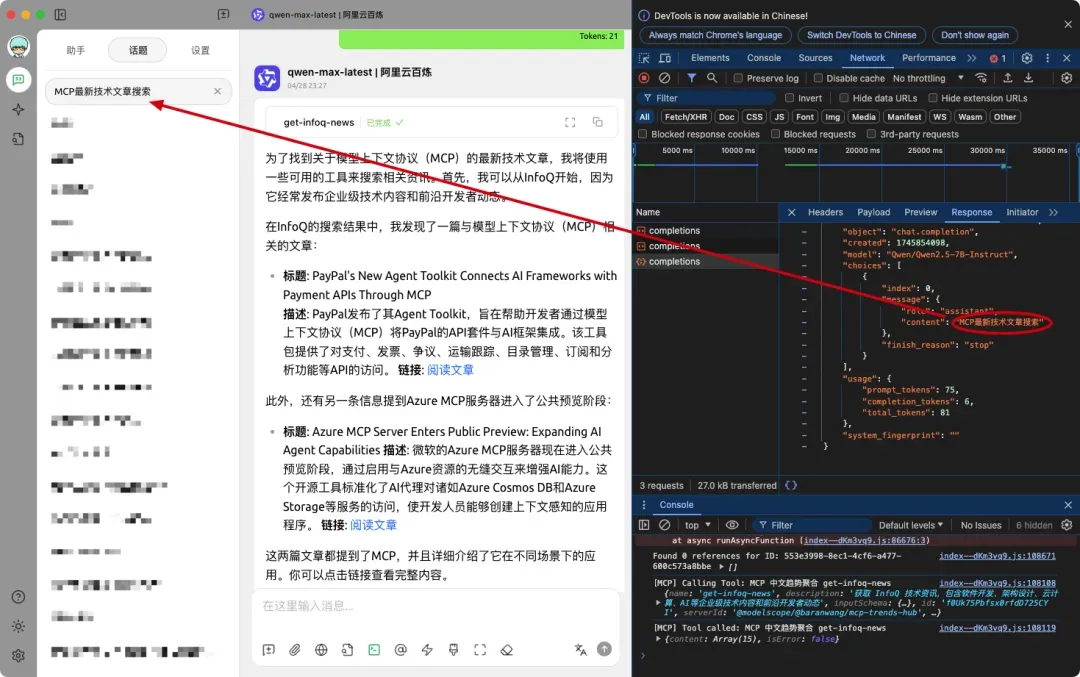Check the Hide data URLs checkbox

point(844,98)
